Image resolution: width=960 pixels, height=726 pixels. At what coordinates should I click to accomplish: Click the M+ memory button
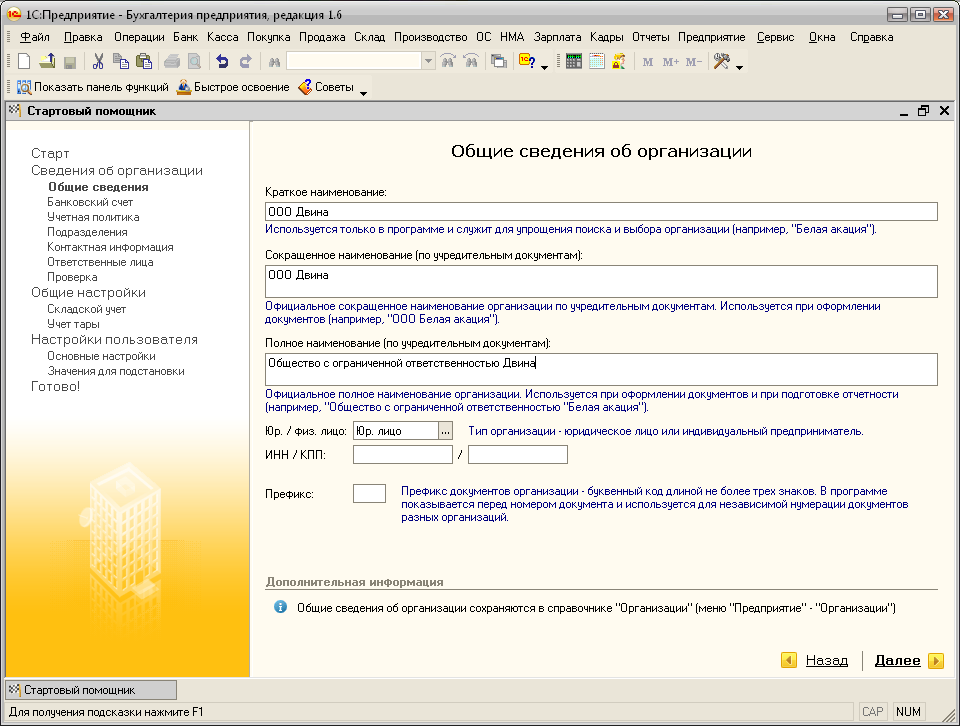click(x=670, y=62)
